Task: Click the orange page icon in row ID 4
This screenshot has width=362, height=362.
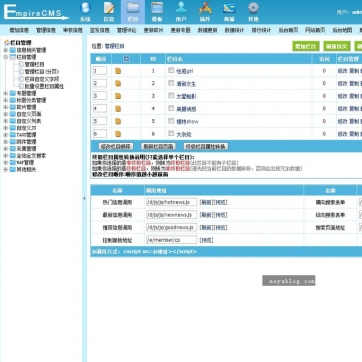Action: (x=118, y=109)
